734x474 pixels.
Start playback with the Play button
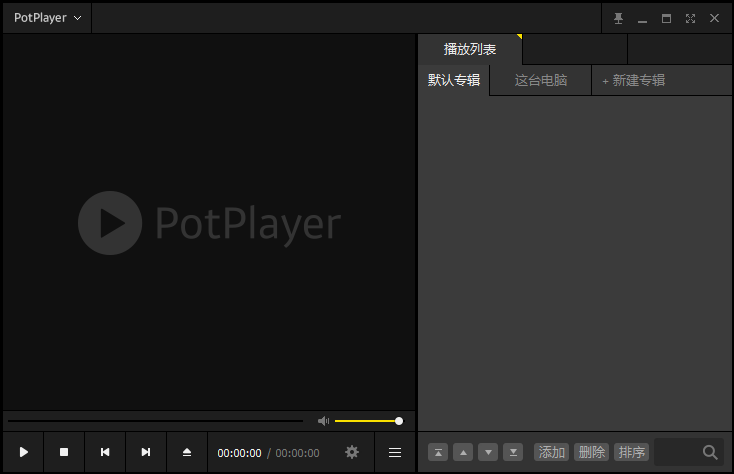coord(23,452)
